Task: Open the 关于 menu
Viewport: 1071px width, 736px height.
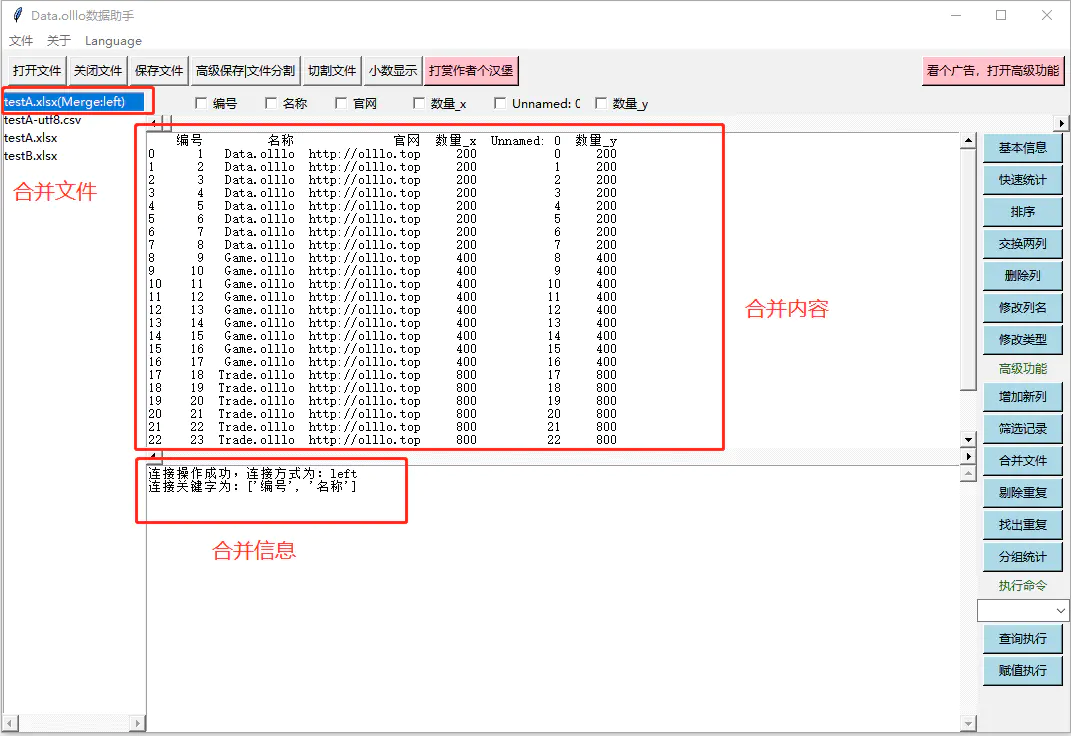Action: click(x=59, y=41)
